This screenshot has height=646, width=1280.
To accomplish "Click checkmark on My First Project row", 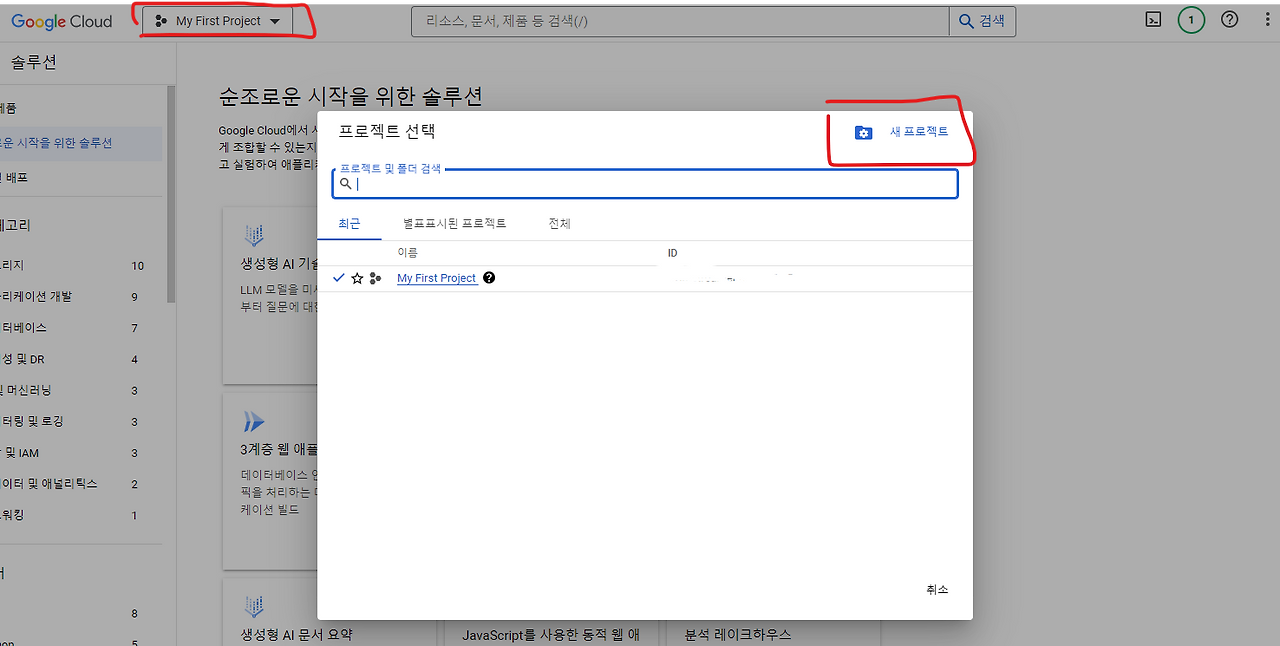I will pos(339,278).
